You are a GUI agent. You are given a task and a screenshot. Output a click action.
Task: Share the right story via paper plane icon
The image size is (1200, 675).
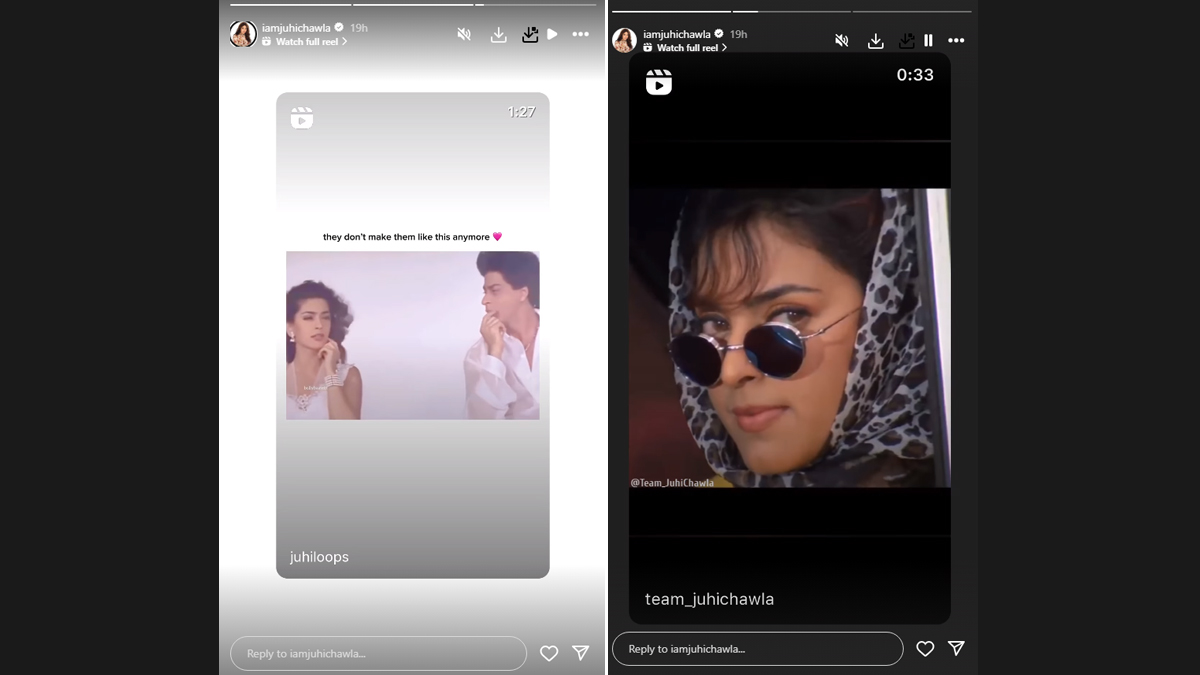tap(956, 649)
